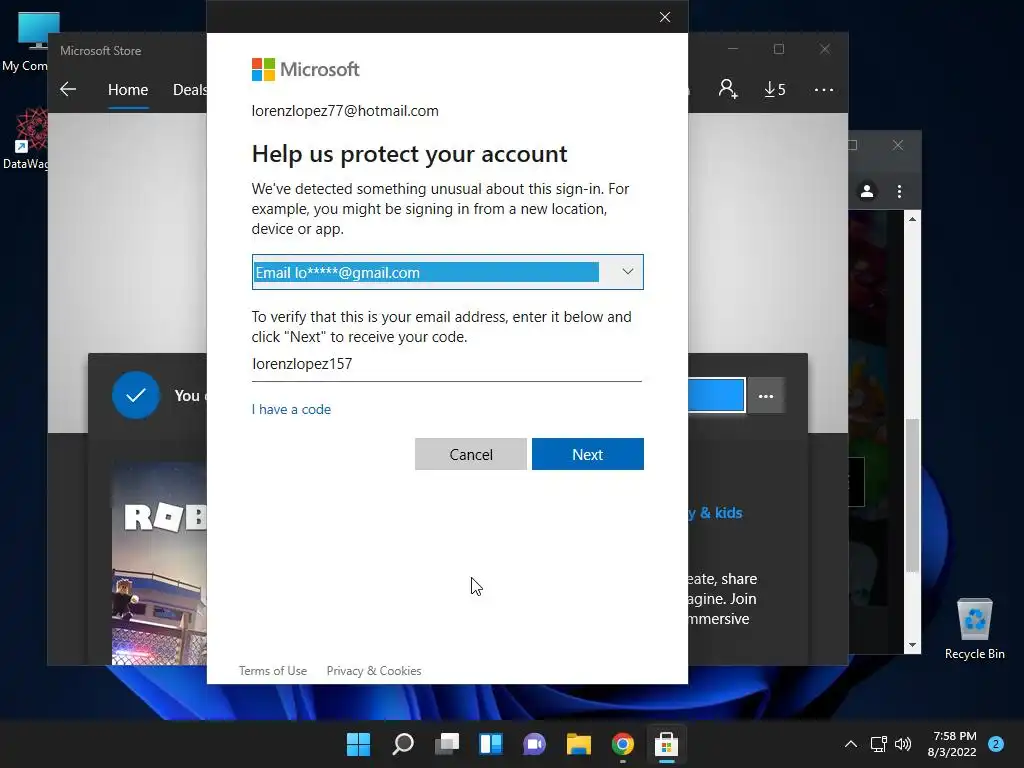Viewport: 1024px width, 768px height.
Task: Click the vertical scrollbar thumb in the background window
Action: click(x=912, y=494)
